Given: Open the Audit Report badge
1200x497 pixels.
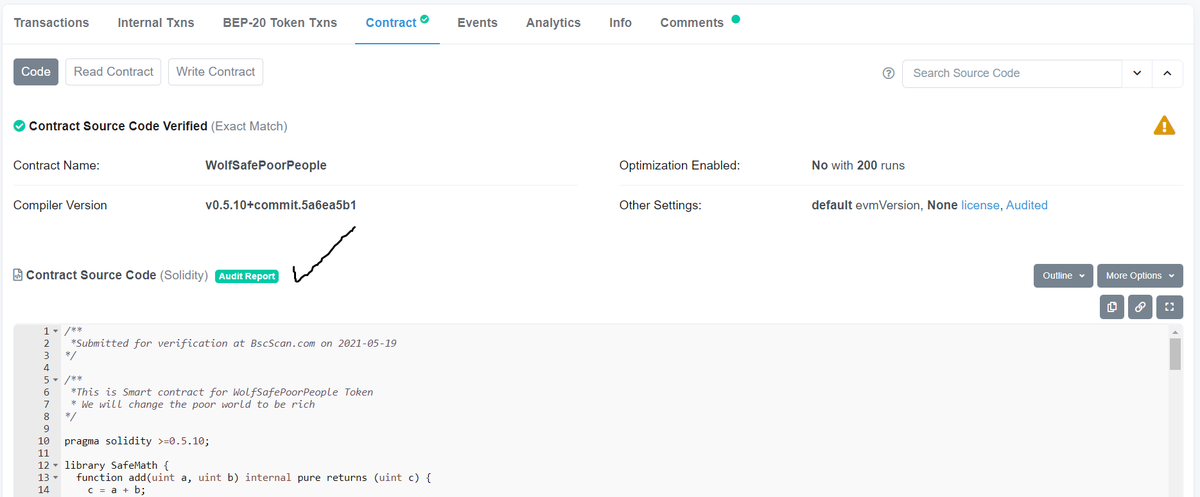Looking at the screenshot, I should 247,276.
